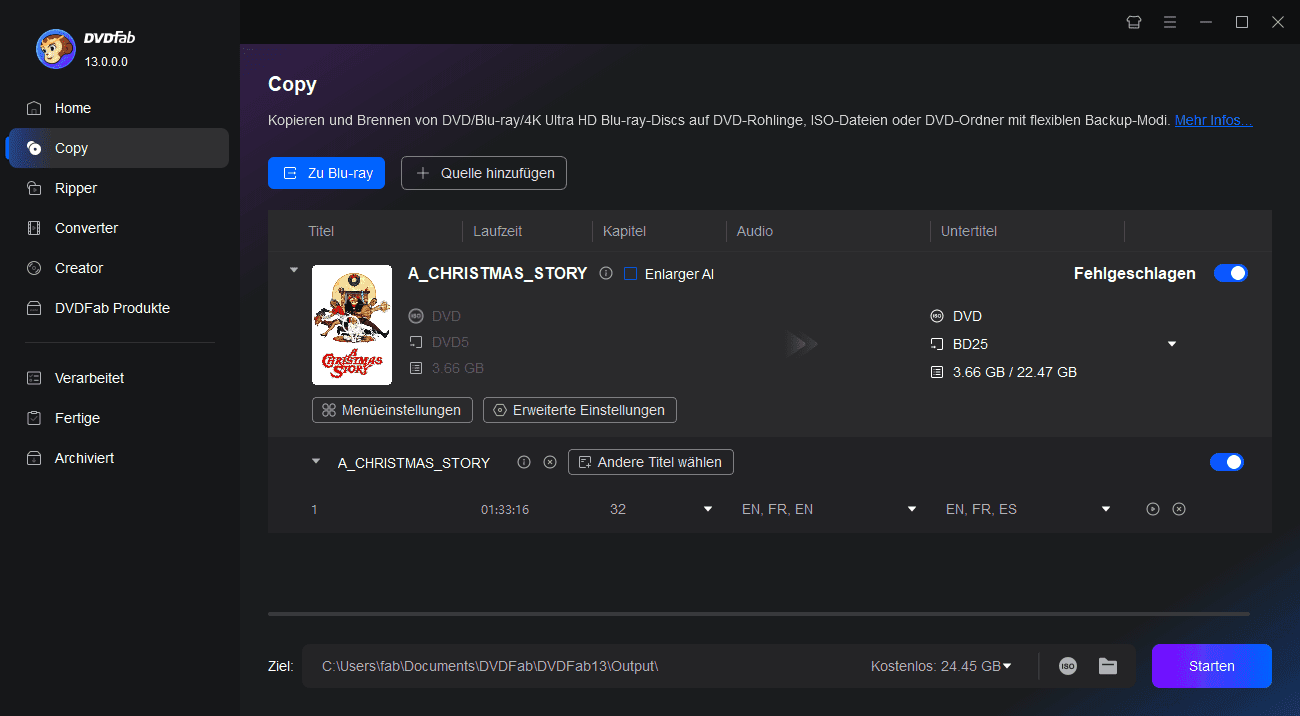Click the 3.66 GB / 22.47 GB size text

click(x=1015, y=372)
